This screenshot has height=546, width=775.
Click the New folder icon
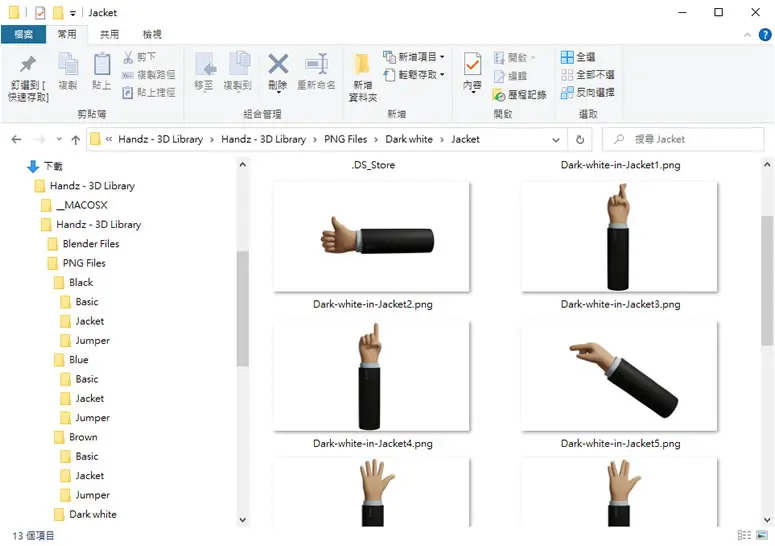click(362, 64)
